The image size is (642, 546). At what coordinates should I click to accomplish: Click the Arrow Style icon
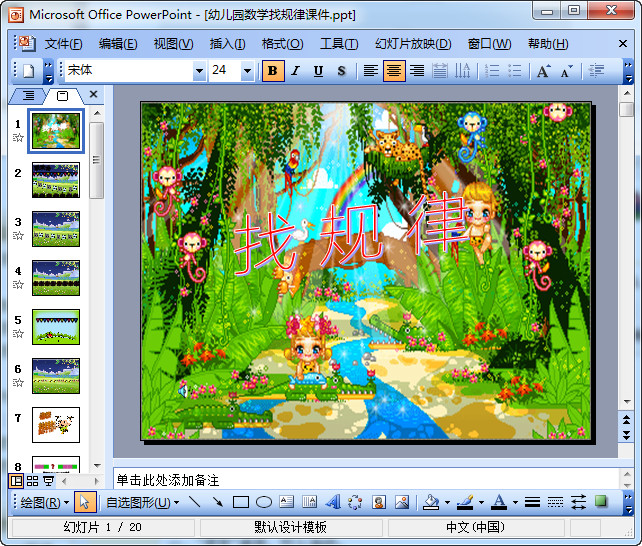pyautogui.click(x=578, y=502)
